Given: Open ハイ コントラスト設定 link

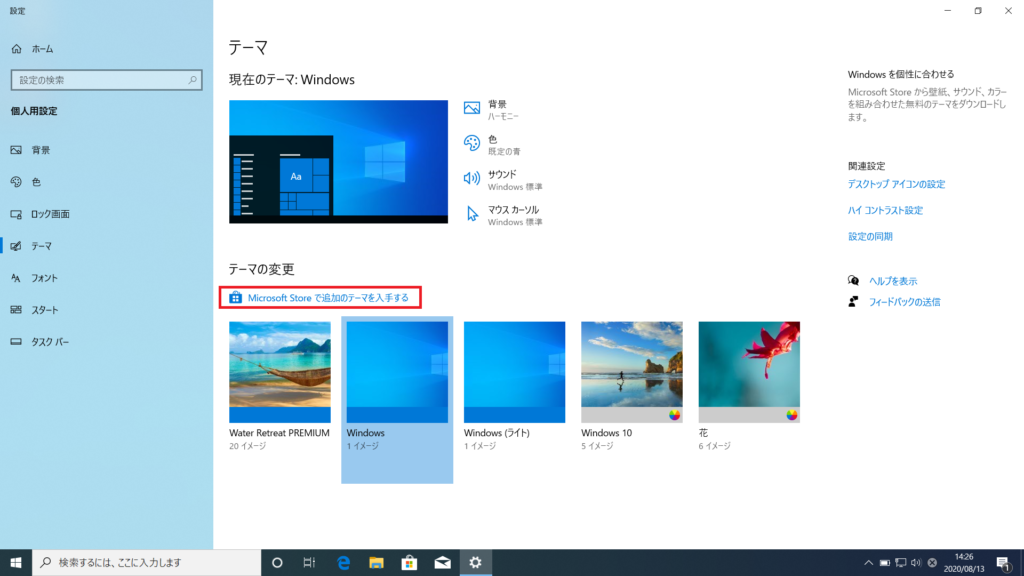Looking at the screenshot, I should pos(885,210).
